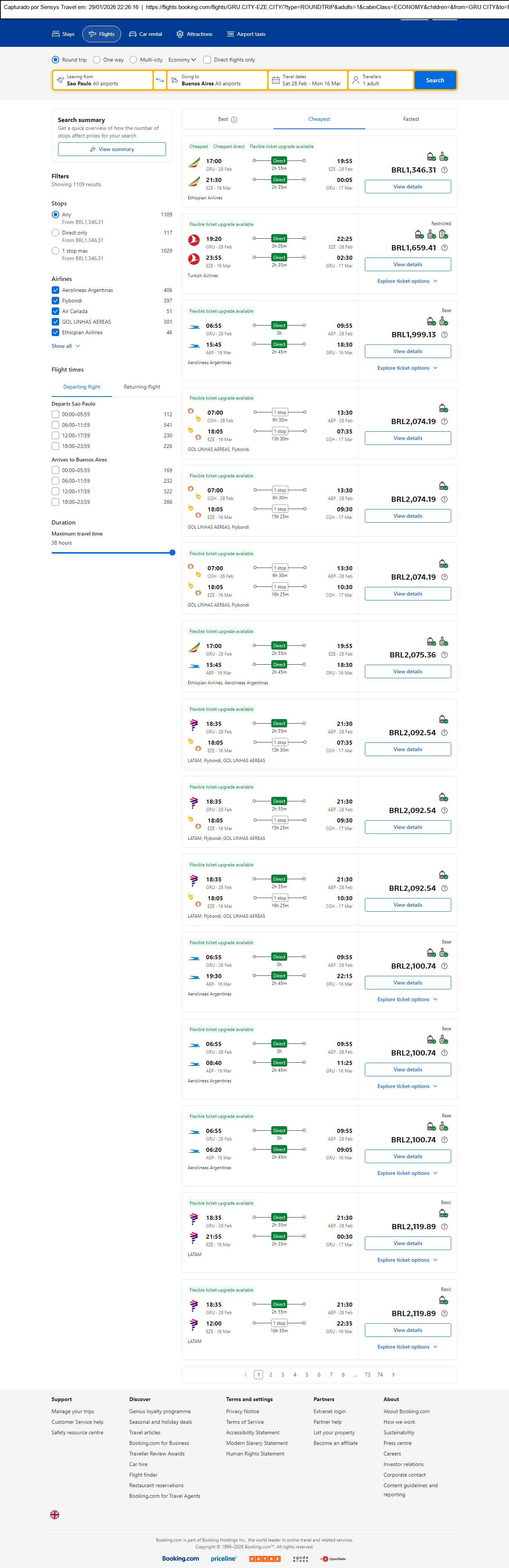This screenshot has height=1568, width=509.
Task: Click the help icon beside BRL1,346.31 price
Action: (x=444, y=170)
